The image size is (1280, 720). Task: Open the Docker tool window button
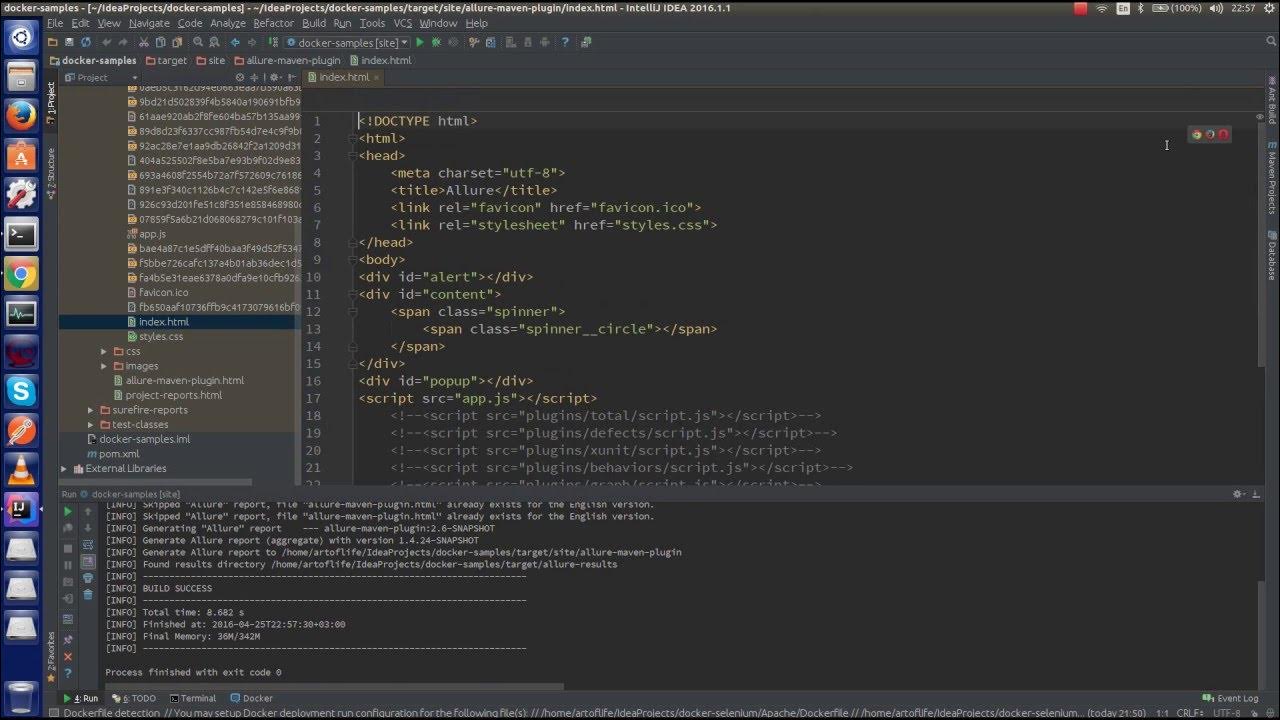[251, 698]
